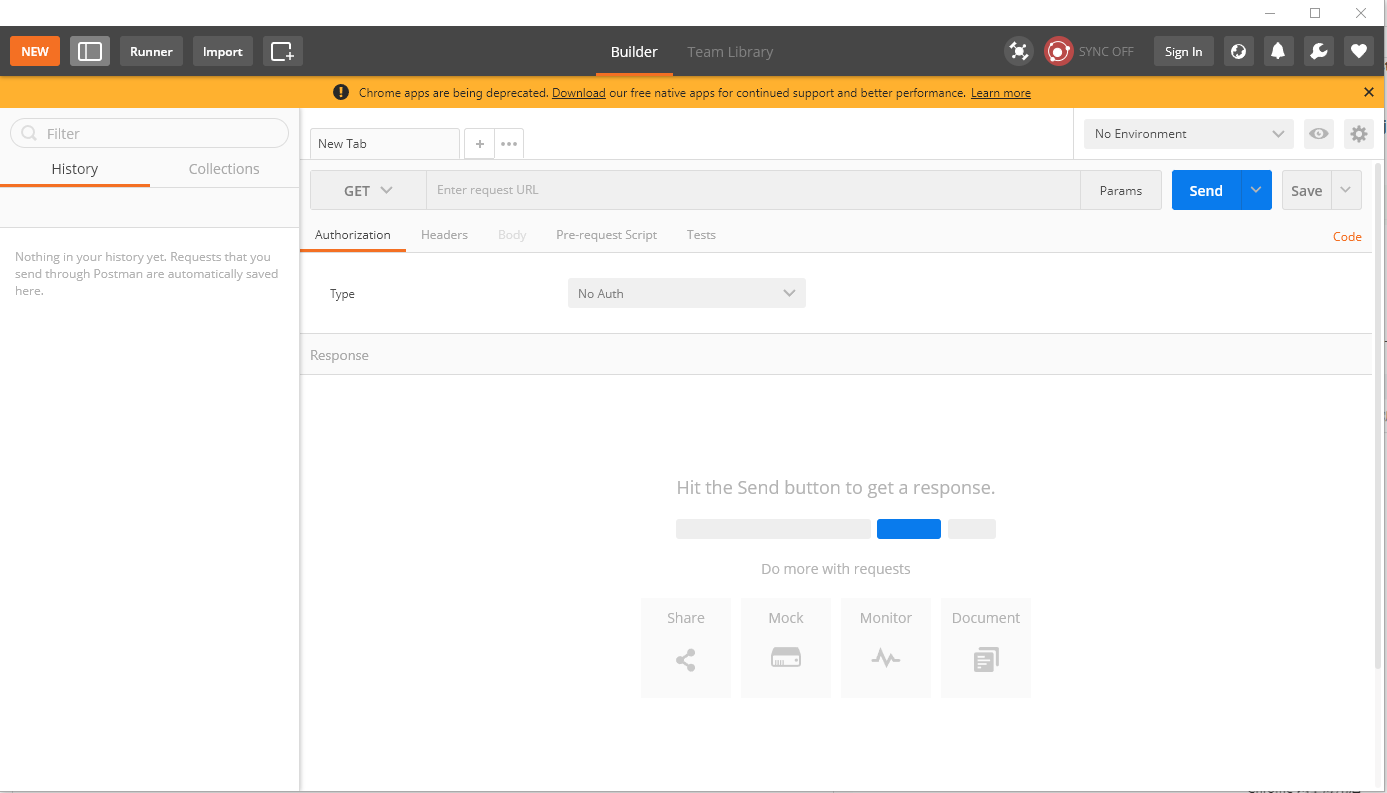Open the Runner
Screen dimensions: 1387x793
tap(151, 51)
